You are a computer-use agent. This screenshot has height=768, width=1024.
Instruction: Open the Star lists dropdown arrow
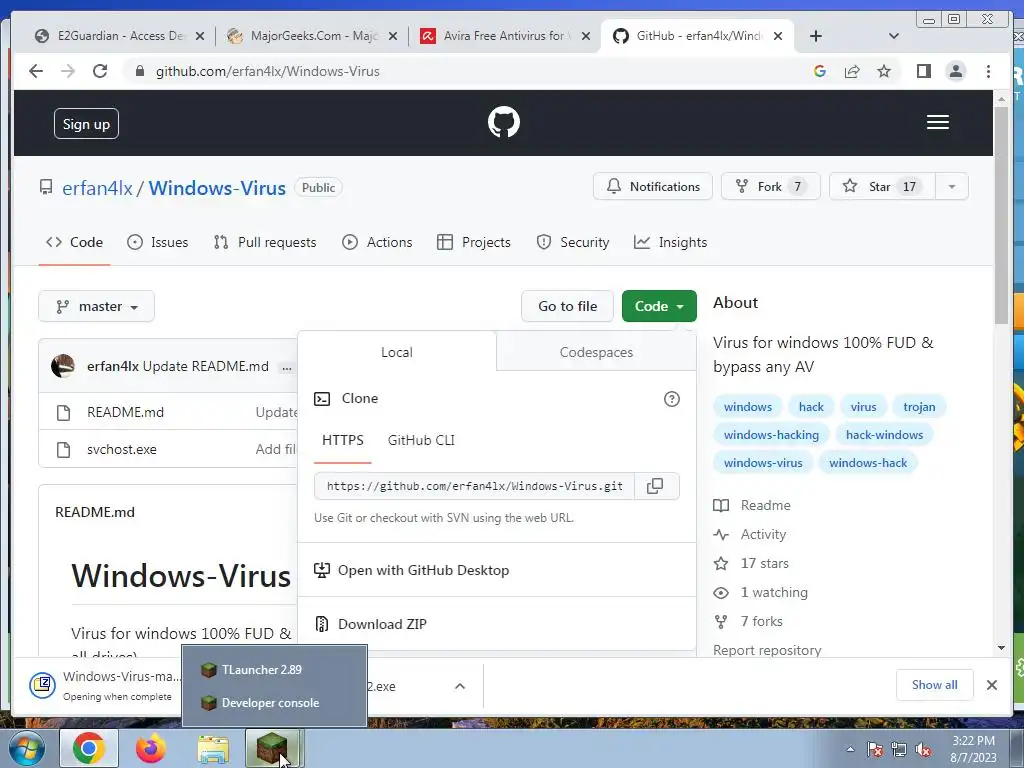pos(952,187)
